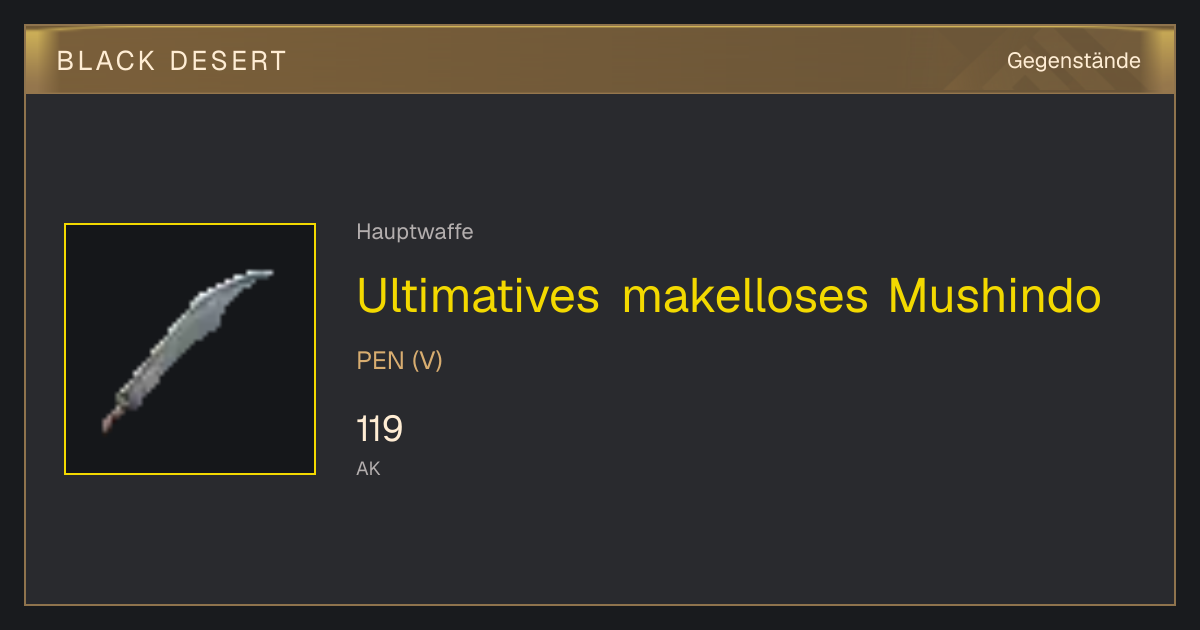Click the (V) roman numeral text
Image resolution: width=1200 pixels, height=630 pixels.
click(x=427, y=361)
